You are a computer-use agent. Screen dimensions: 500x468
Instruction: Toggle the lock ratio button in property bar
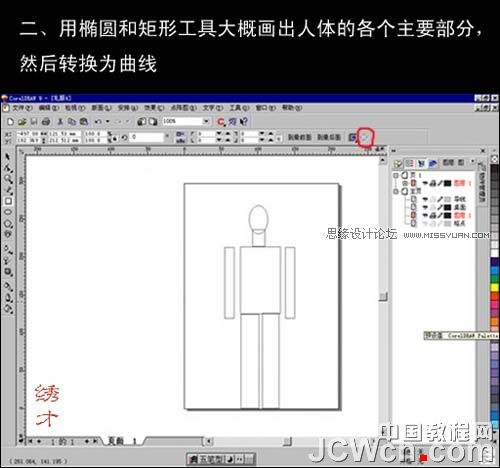point(114,137)
